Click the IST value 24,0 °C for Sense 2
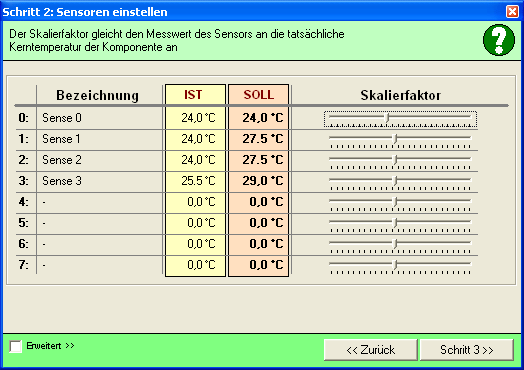The width and height of the screenshot is (524, 370). click(x=198, y=160)
